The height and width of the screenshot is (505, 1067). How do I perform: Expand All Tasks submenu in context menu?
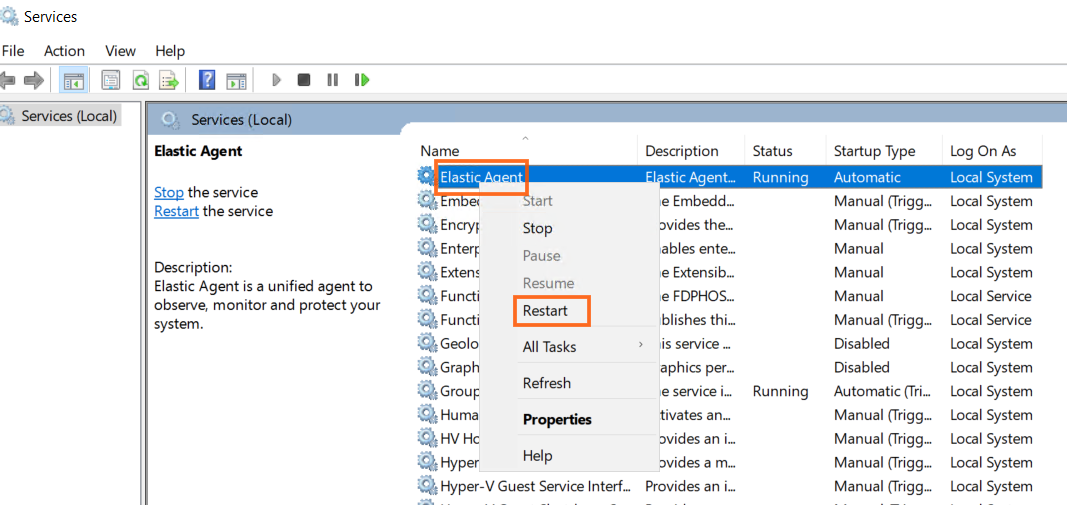(569, 347)
